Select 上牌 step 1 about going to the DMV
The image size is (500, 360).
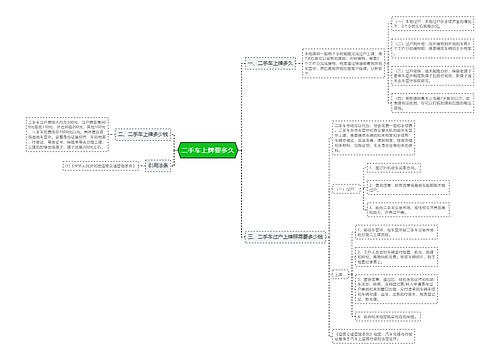(396, 232)
